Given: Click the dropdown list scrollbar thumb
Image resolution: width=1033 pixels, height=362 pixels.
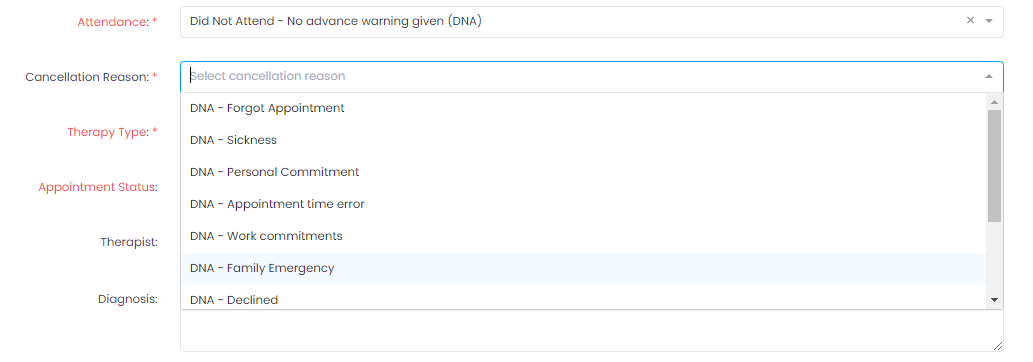Looking at the screenshot, I should 994,166.
